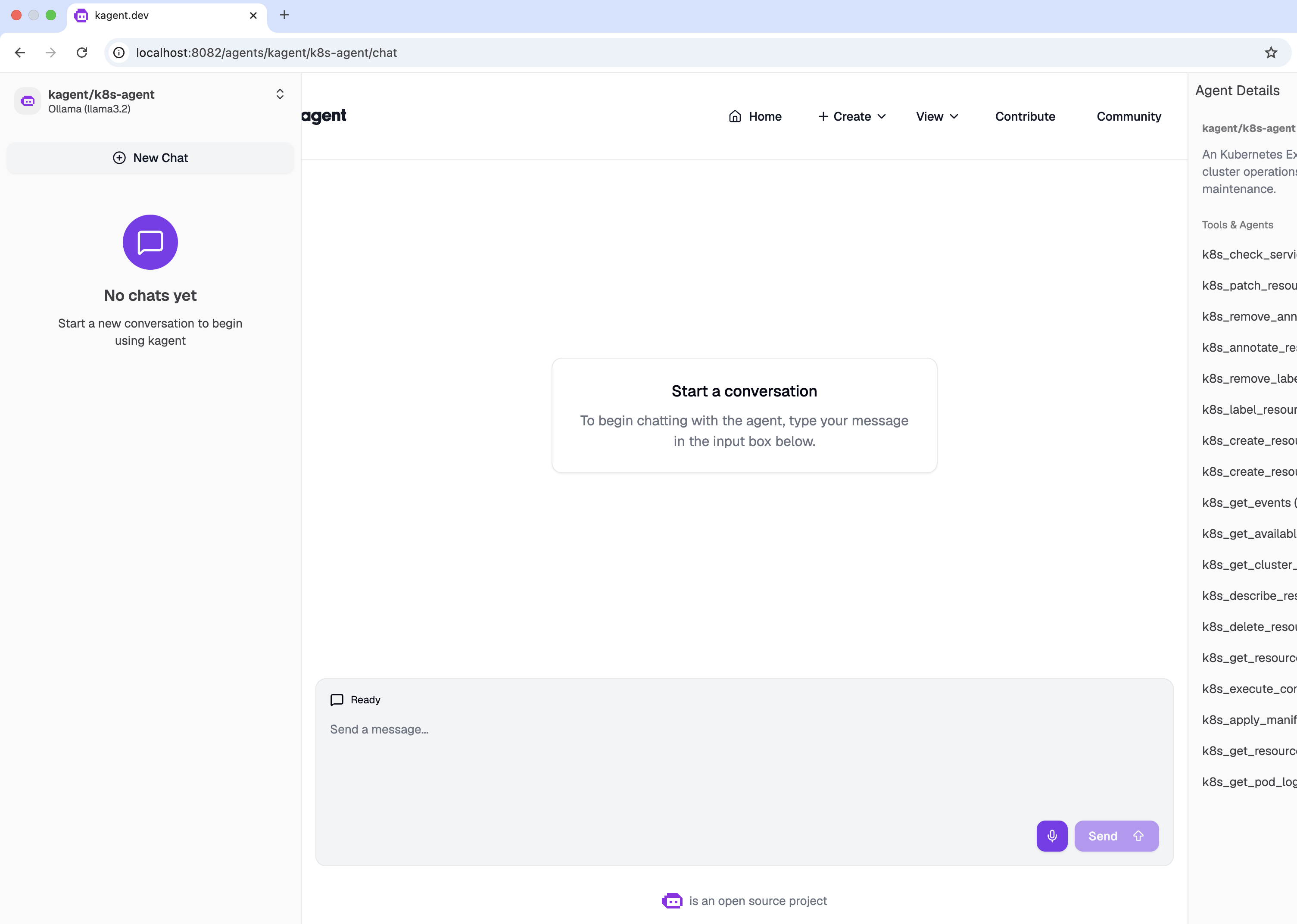This screenshot has width=1297, height=924.
Task: Click the browser back arrow
Action: pos(20,52)
